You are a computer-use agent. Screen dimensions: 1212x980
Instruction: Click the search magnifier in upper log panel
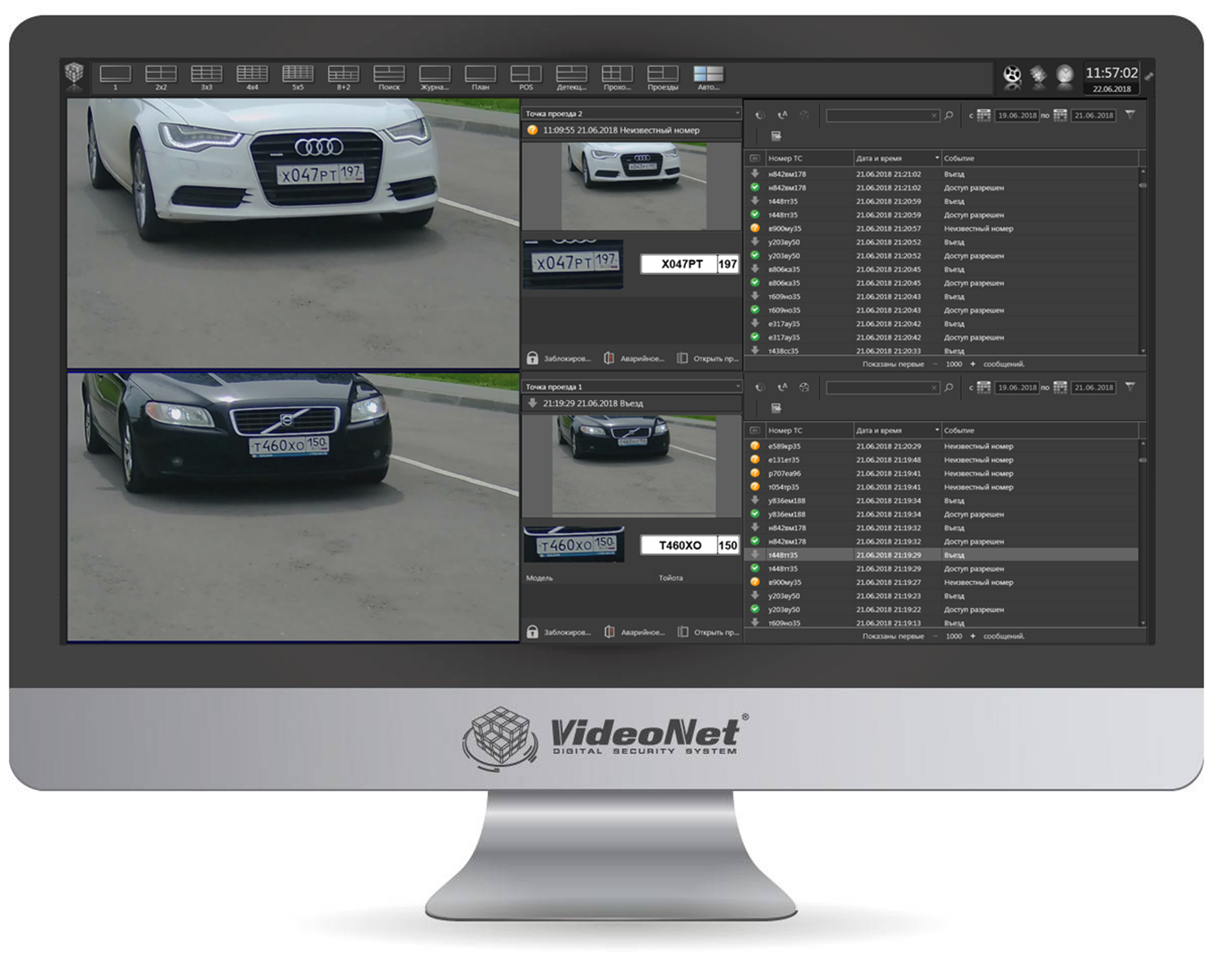[x=949, y=116]
